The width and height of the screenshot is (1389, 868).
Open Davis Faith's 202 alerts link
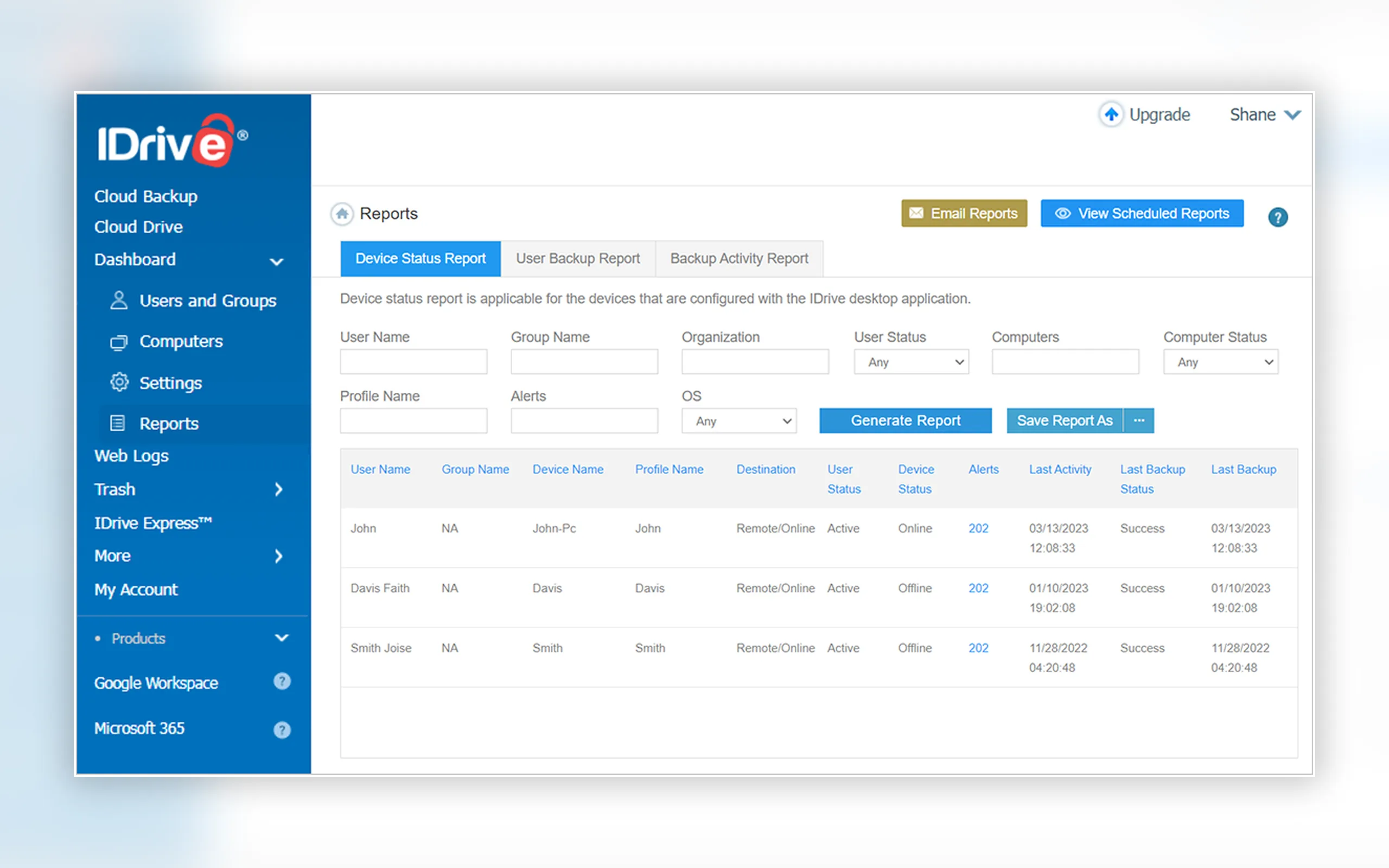[x=979, y=588]
